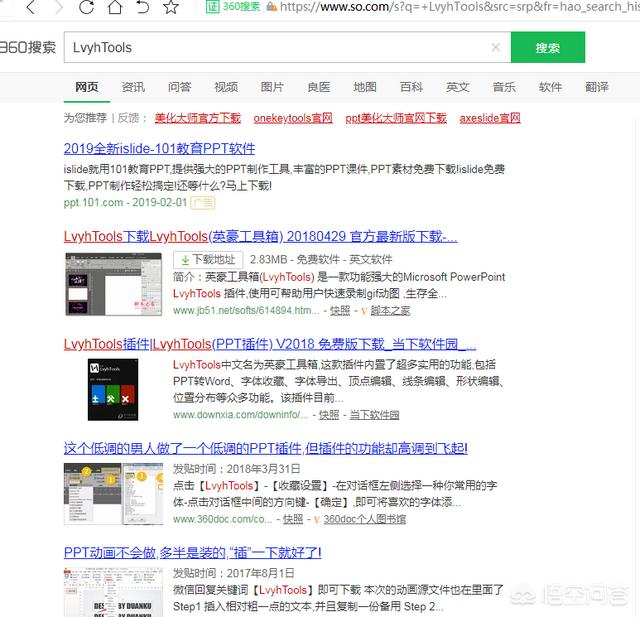Click the 360搜索 certificate badge in address bar
The image size is (640, 617).
(233, 7)
